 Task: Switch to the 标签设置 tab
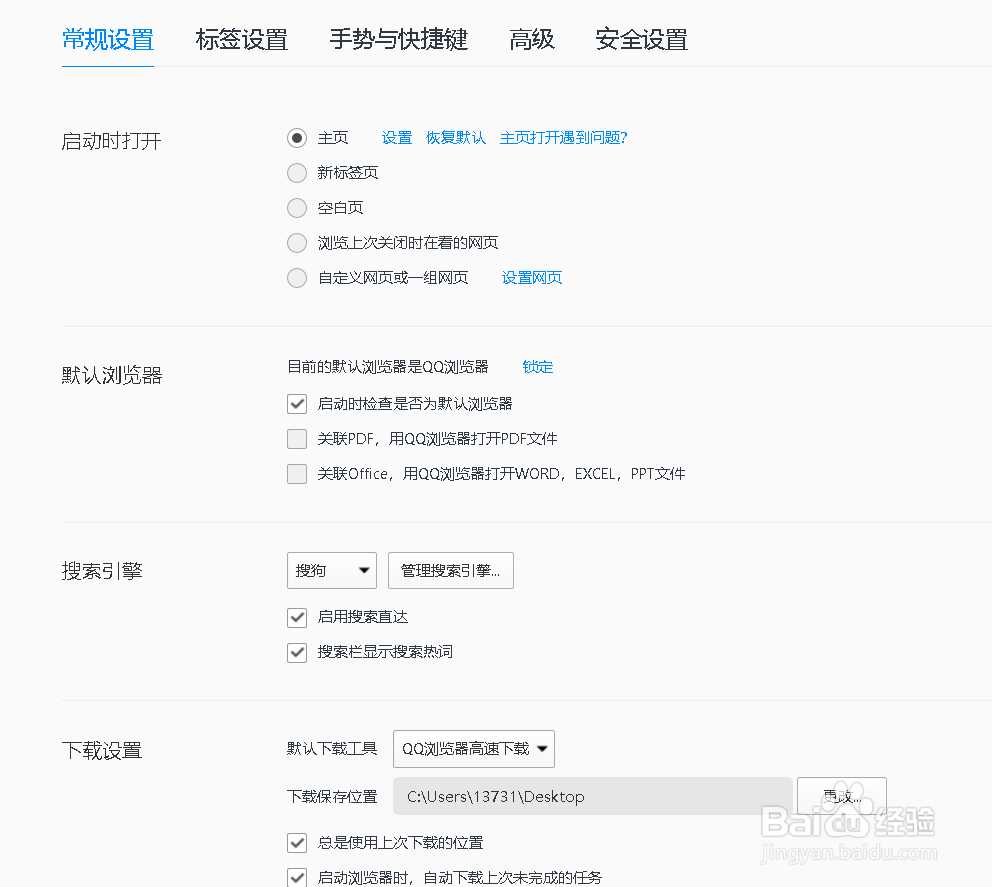[x=241, y=40]
